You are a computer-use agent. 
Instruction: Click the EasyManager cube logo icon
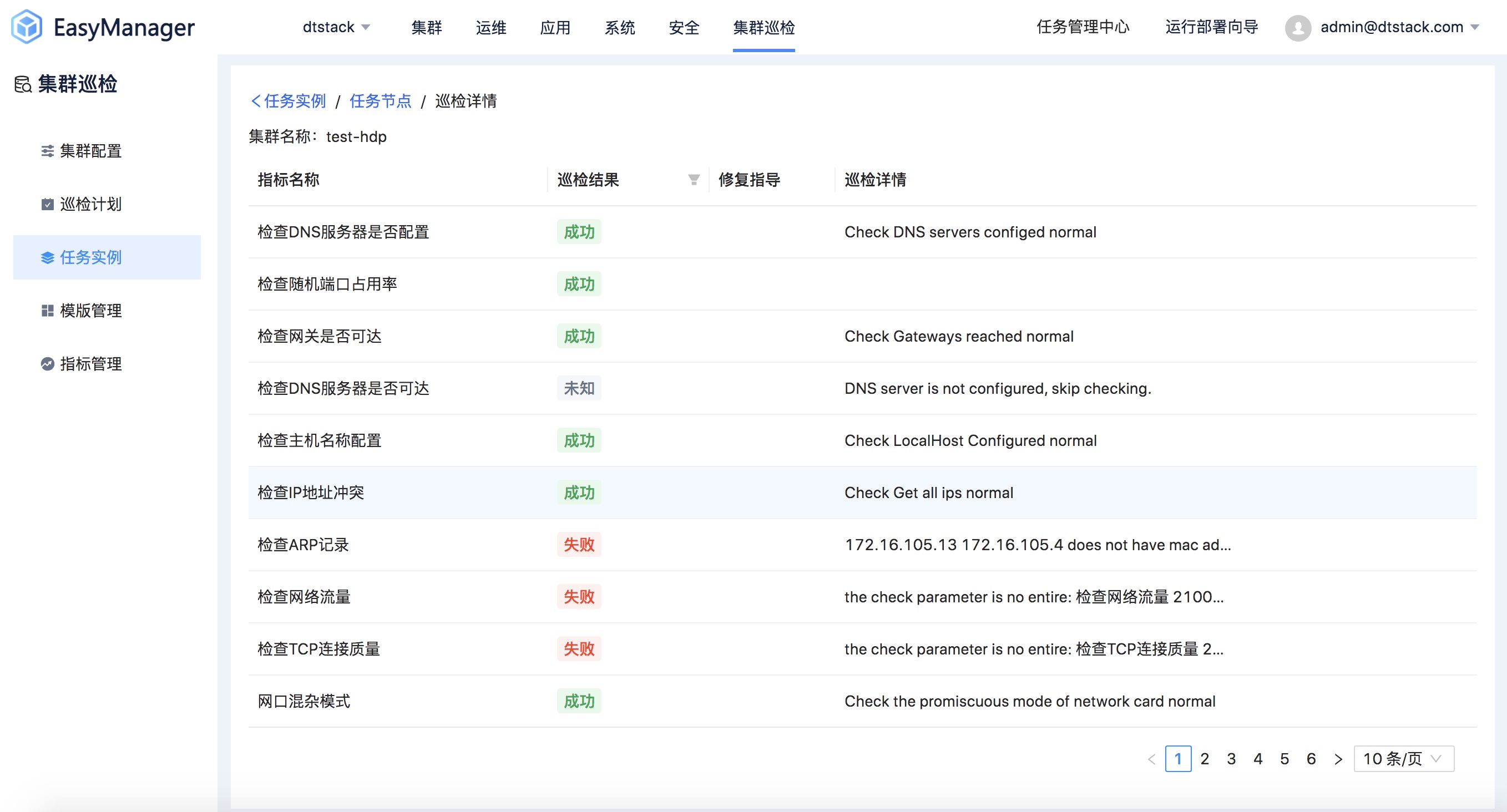click(x=26, y=26)
